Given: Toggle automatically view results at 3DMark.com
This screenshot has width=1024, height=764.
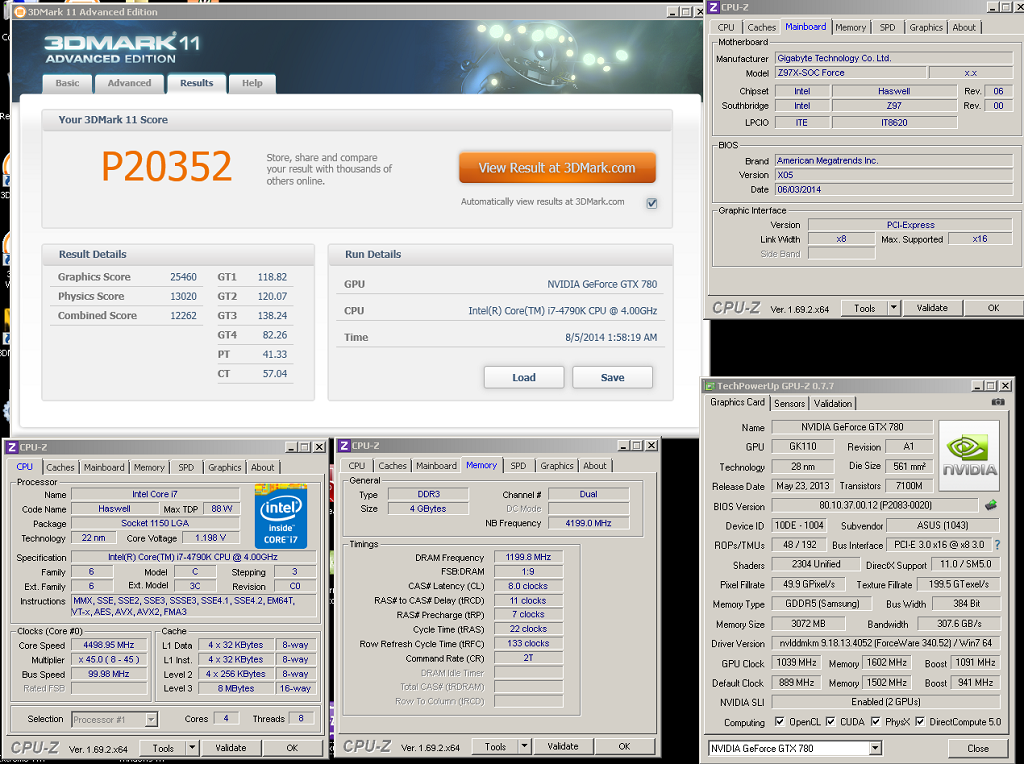Looking at the screenshot, I should click(x=652, y=203).
